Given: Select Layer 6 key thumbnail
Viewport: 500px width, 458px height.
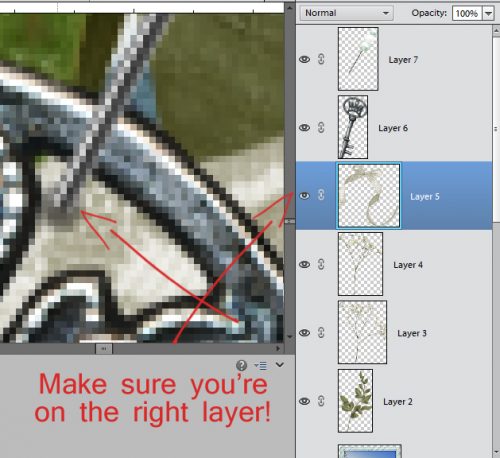Looking at the screenshot, I should pyautogui.click(x=353, y=127).
